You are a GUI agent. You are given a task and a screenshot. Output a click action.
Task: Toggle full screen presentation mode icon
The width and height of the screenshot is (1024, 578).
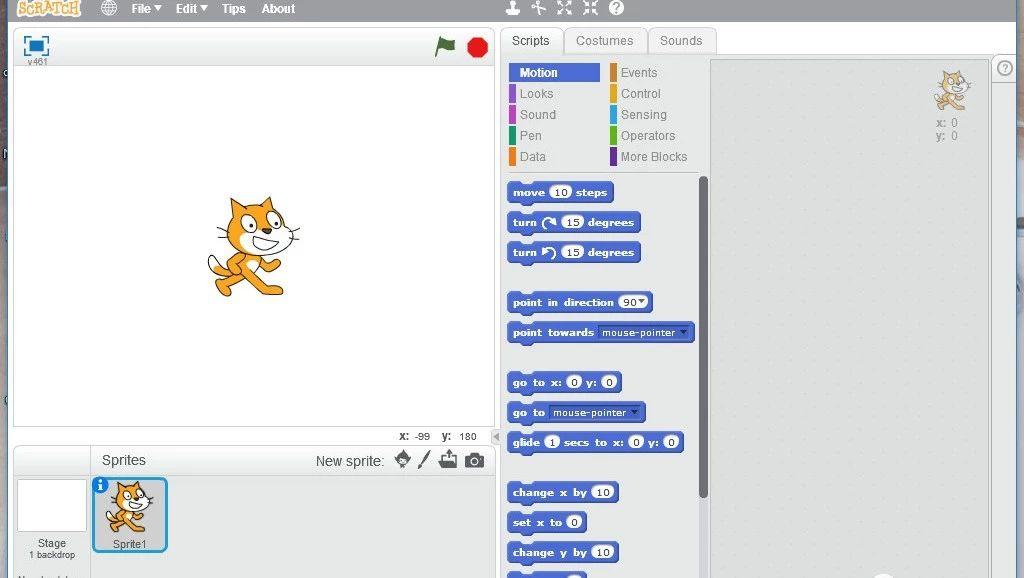tap(36, 46)
